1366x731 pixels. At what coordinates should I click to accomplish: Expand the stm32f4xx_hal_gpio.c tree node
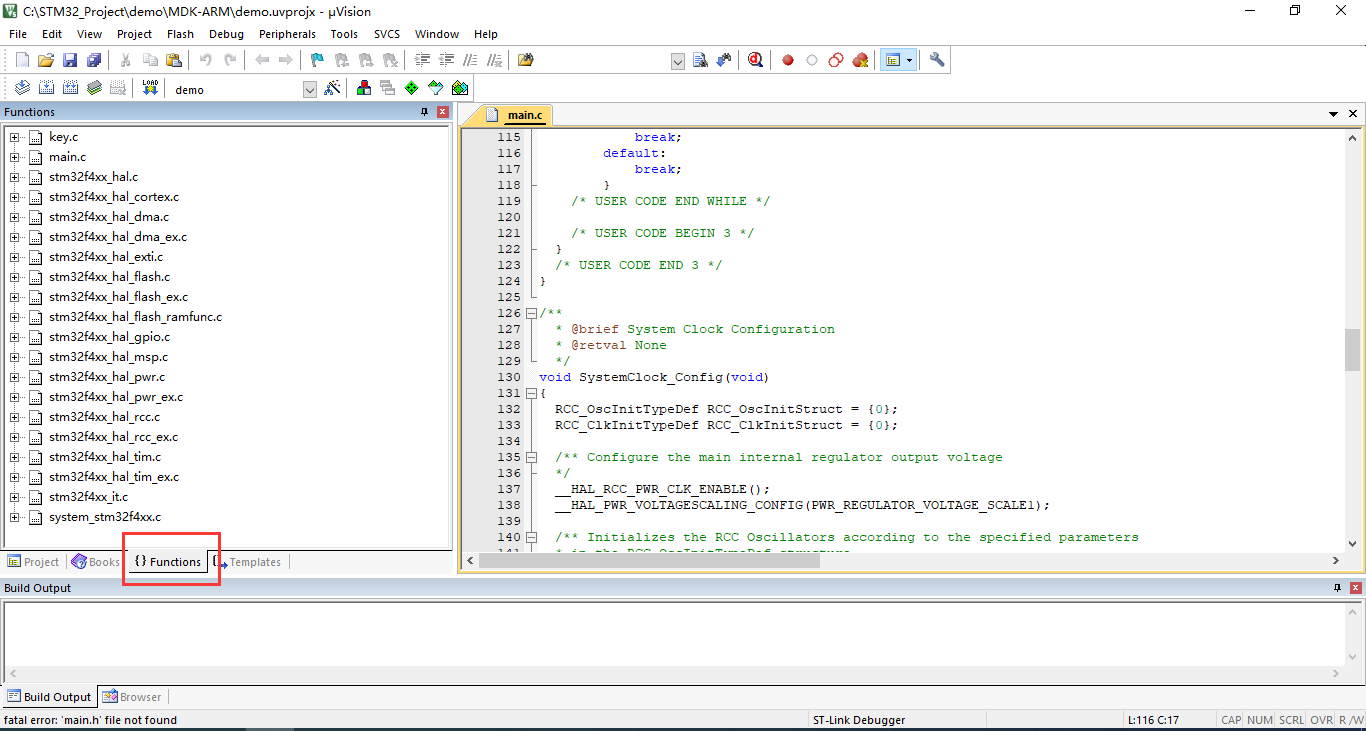click(x=15, y=337)
